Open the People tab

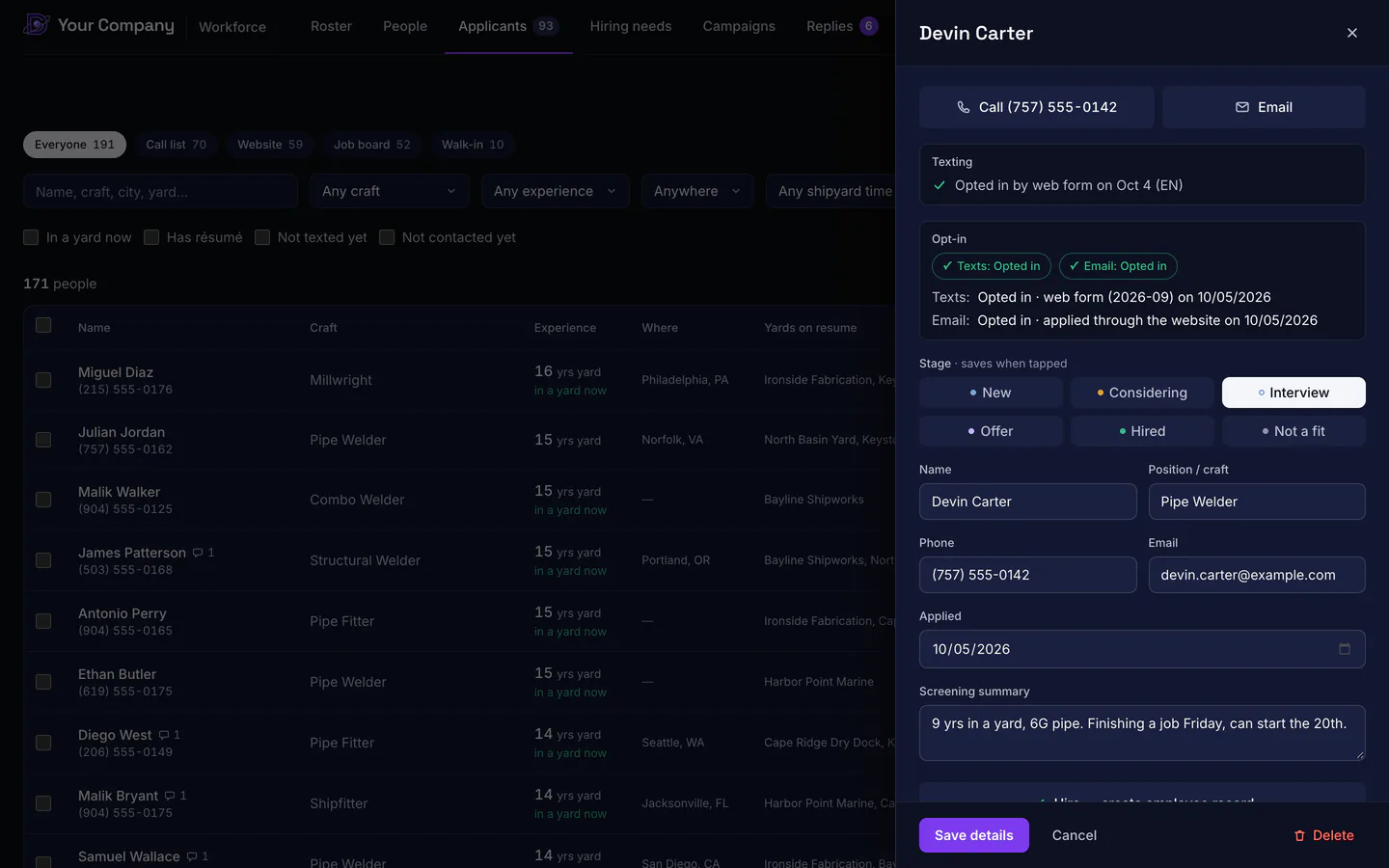[405, 26]
